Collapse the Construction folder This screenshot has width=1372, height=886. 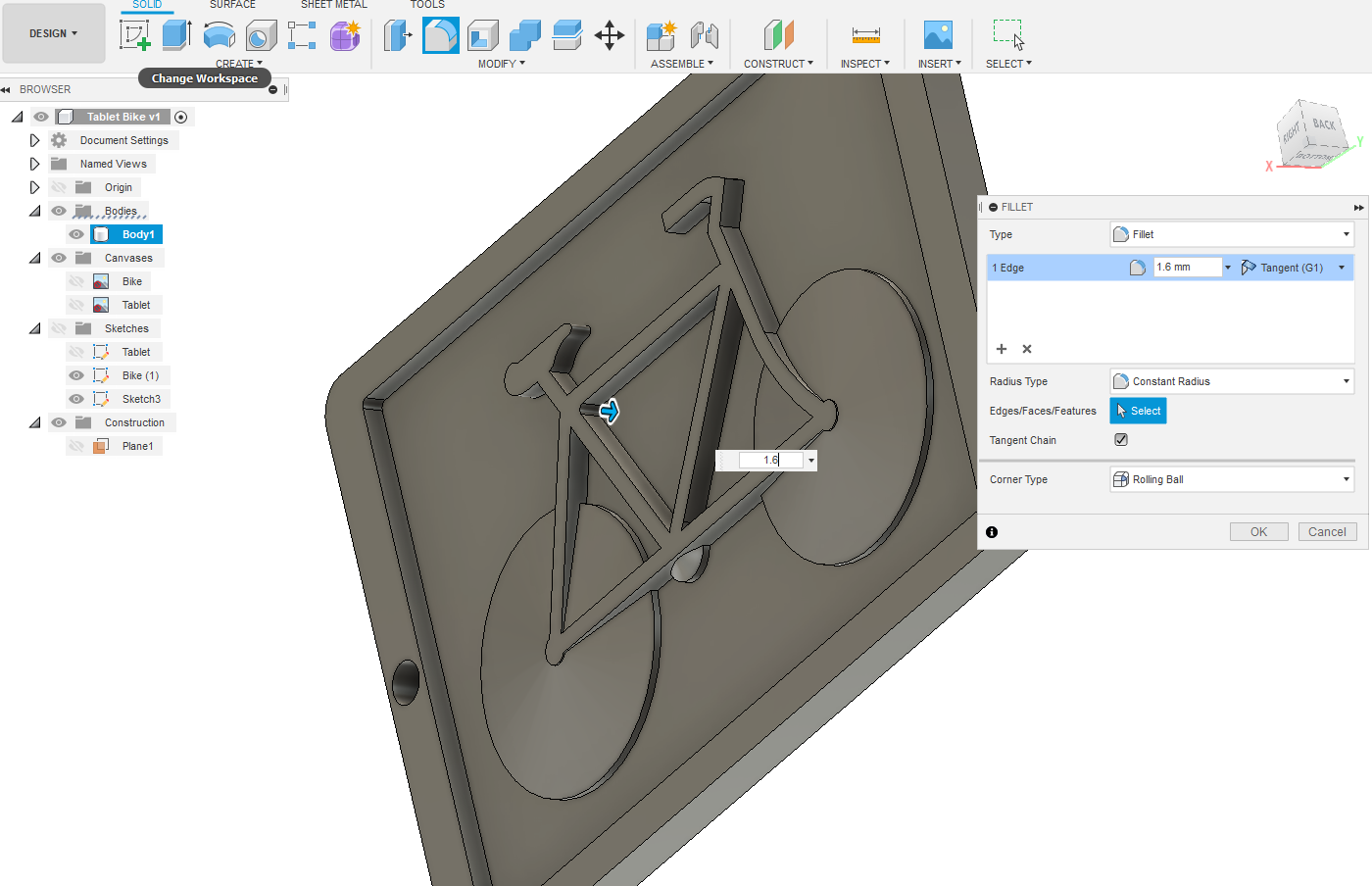pyautogui.click(x=34, y=422)
